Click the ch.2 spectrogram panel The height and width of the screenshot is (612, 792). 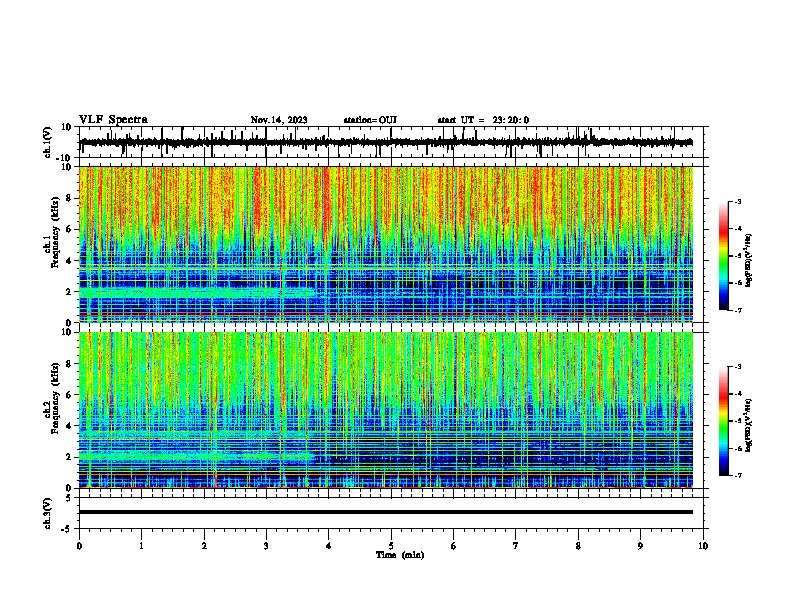[386, 410]
